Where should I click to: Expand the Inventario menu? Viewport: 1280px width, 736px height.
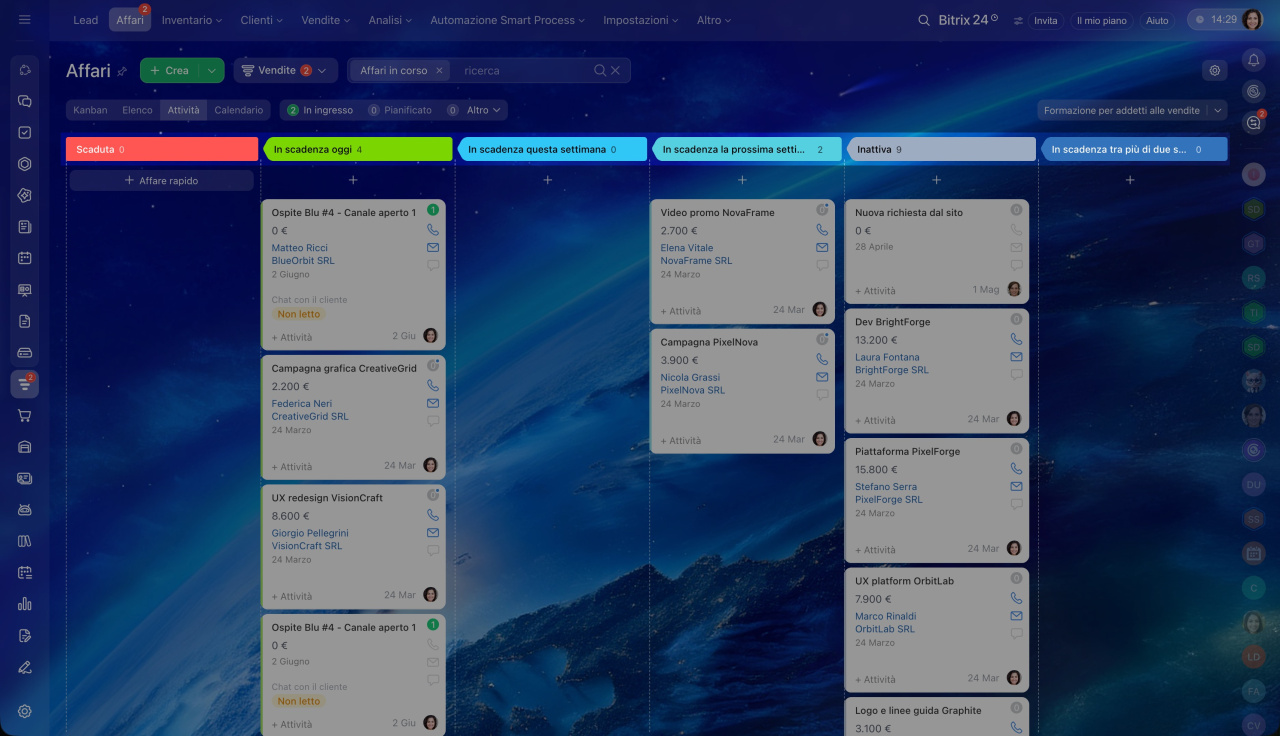(192, 20)
